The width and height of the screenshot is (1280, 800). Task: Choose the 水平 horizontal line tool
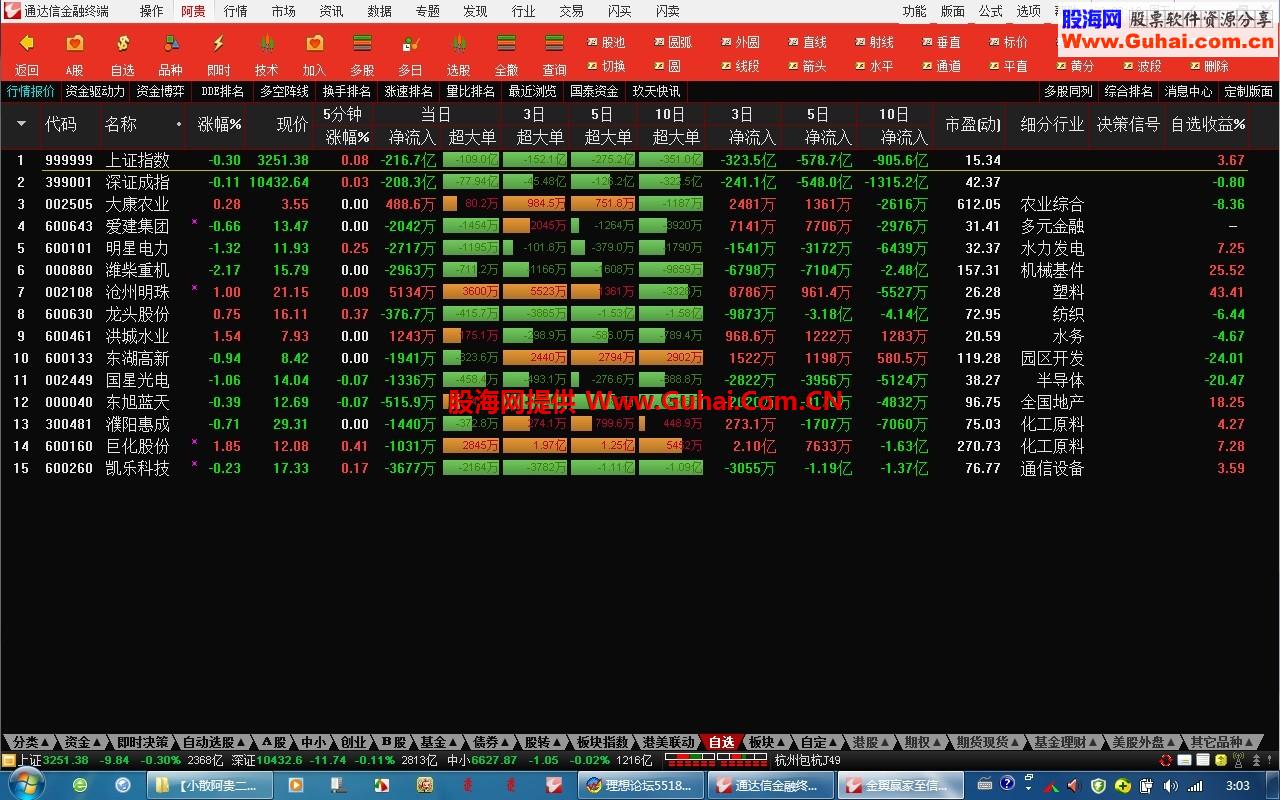(x=875, y=66)
